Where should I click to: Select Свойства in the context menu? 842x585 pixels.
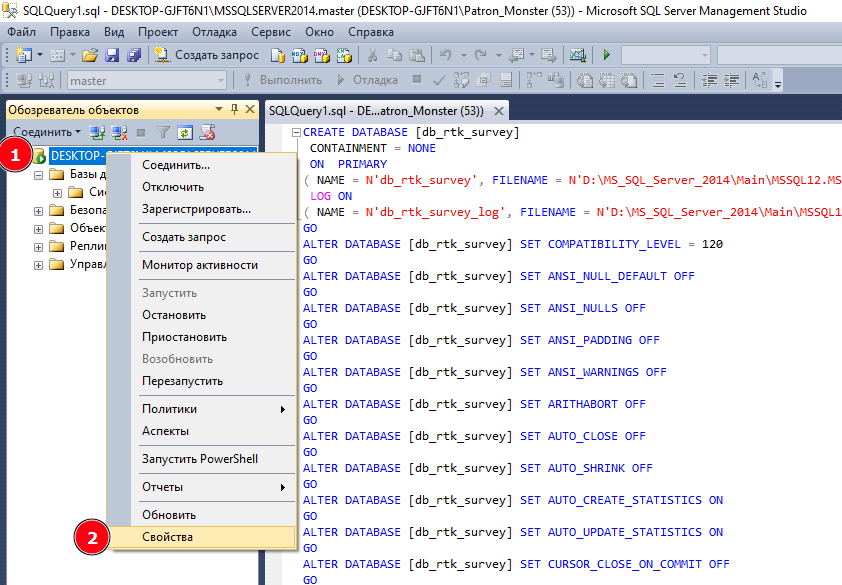click(202, 537)
